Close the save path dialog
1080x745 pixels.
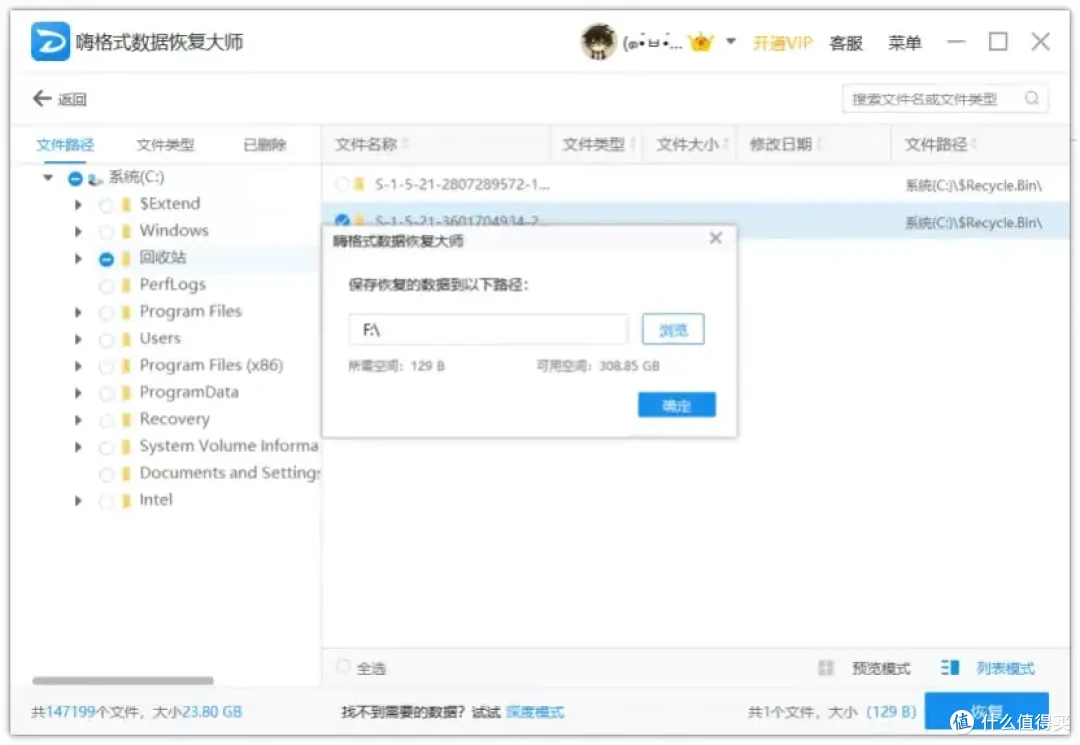(x=716, y=238)
